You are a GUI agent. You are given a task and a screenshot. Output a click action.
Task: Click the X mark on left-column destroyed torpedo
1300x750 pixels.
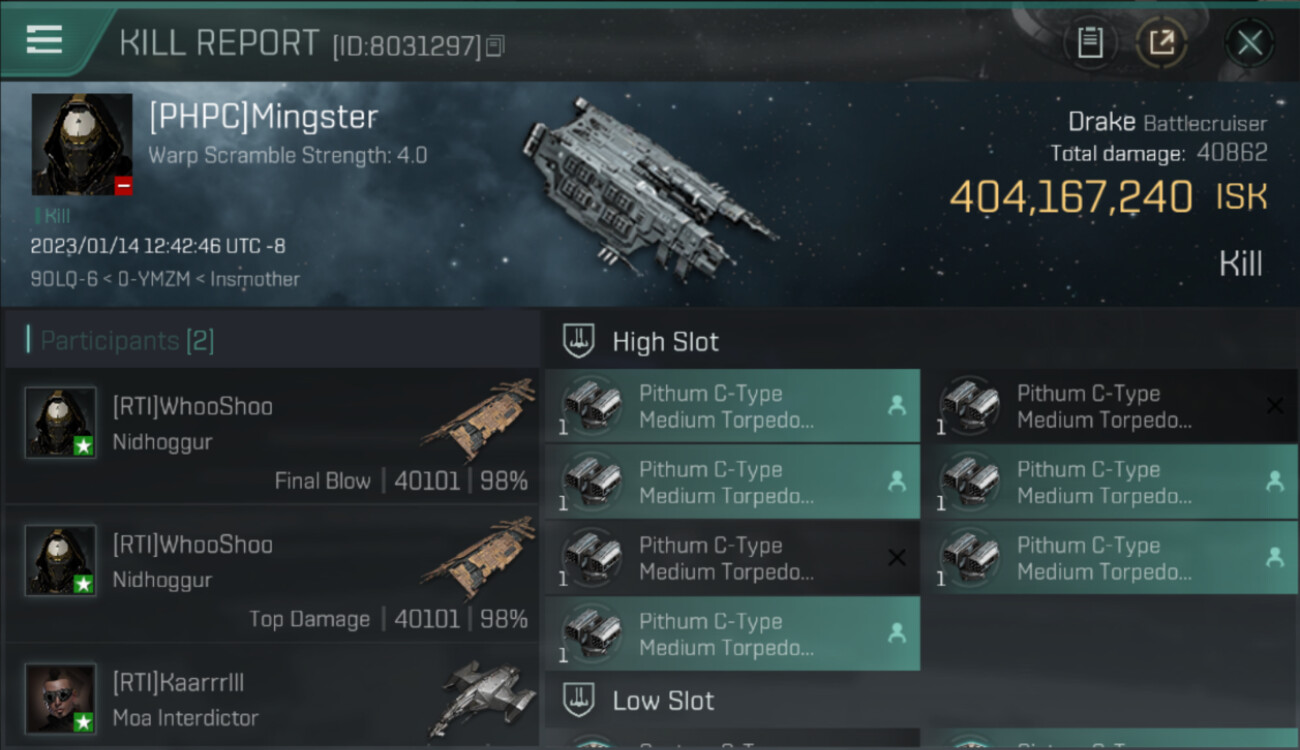click(x=897, y=557)
